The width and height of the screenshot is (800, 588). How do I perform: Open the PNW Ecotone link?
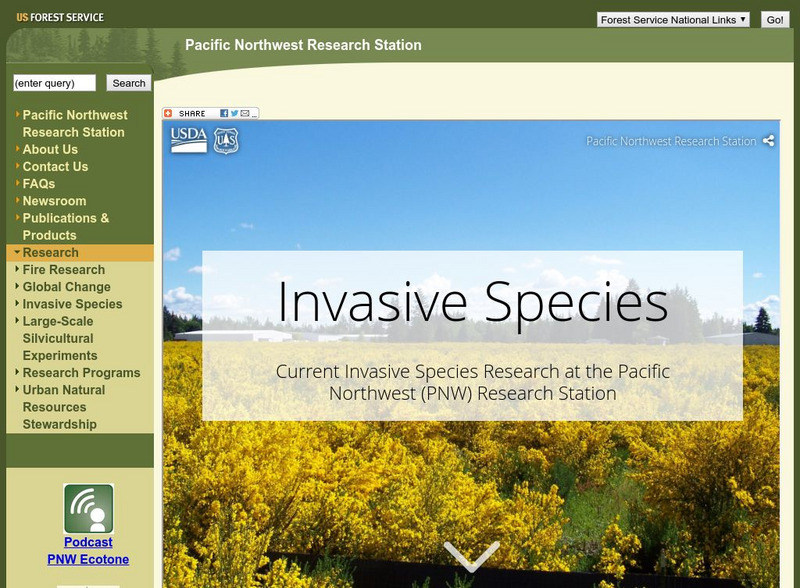click(x=88, y=559)
